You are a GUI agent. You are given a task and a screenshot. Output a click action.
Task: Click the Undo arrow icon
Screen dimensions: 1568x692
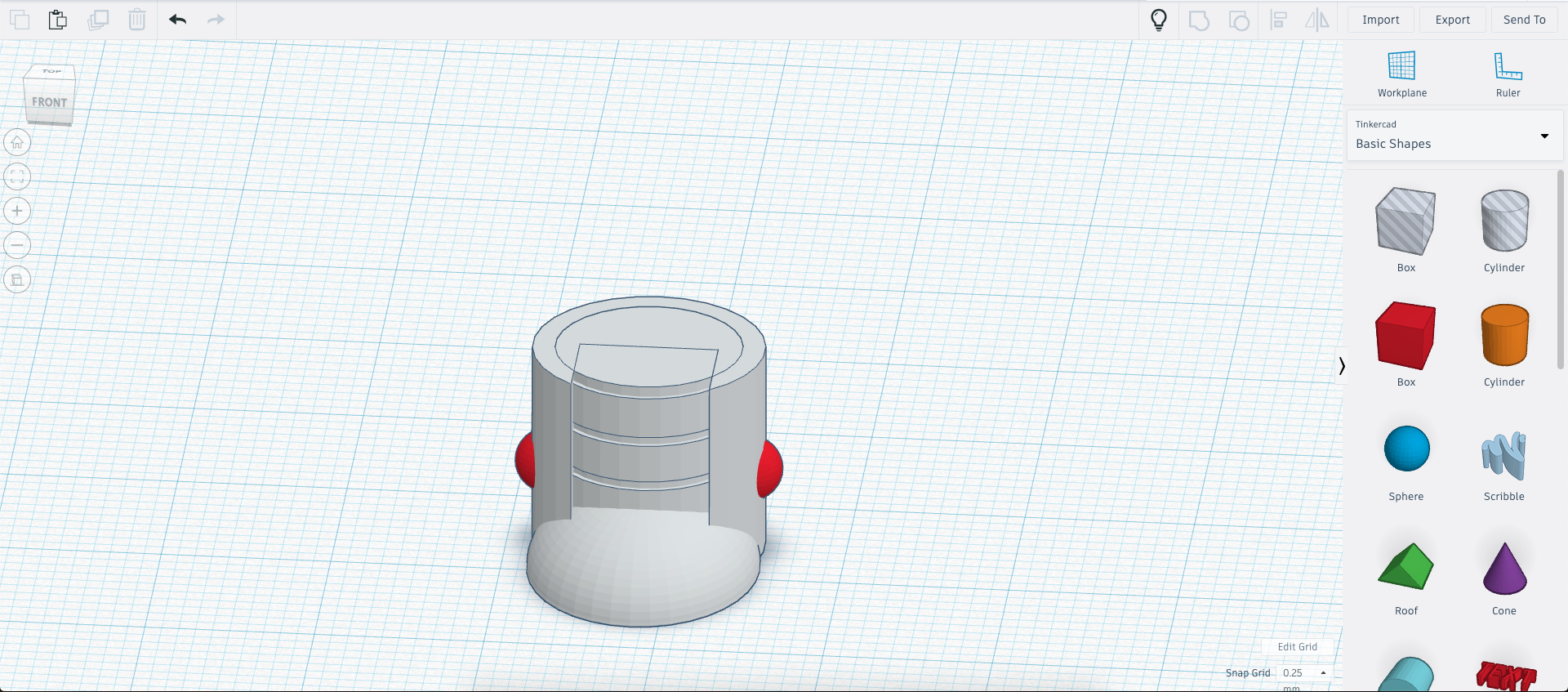click(x=177, y=20)
